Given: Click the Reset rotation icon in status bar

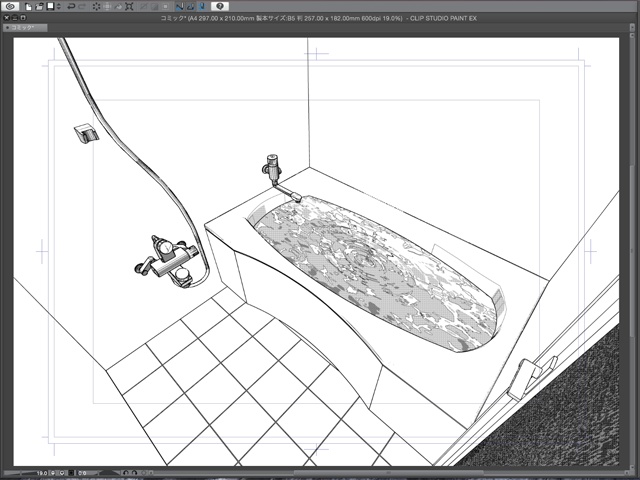Looking at the screenshot, I should click(144, 473).
